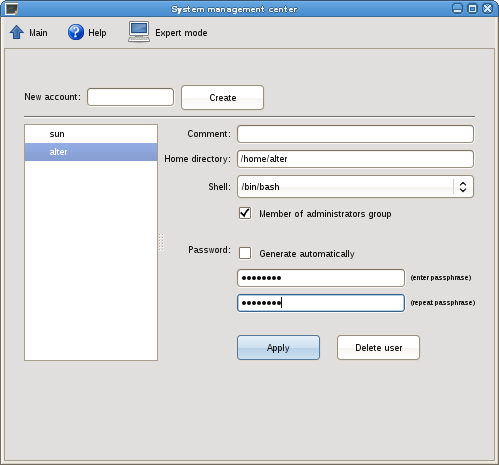Click the Main up-arrow icon

point(17,33)
